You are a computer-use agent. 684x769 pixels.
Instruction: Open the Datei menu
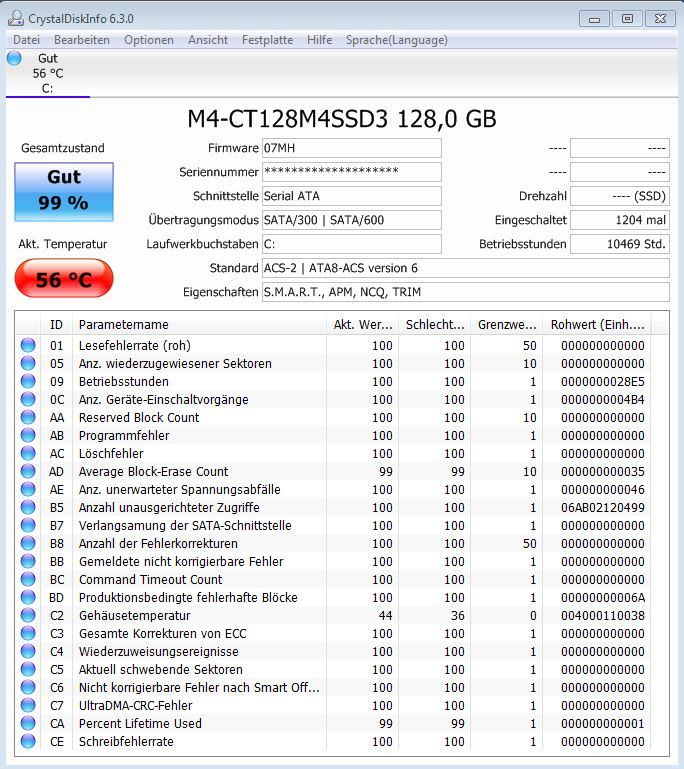pos(26,40)
